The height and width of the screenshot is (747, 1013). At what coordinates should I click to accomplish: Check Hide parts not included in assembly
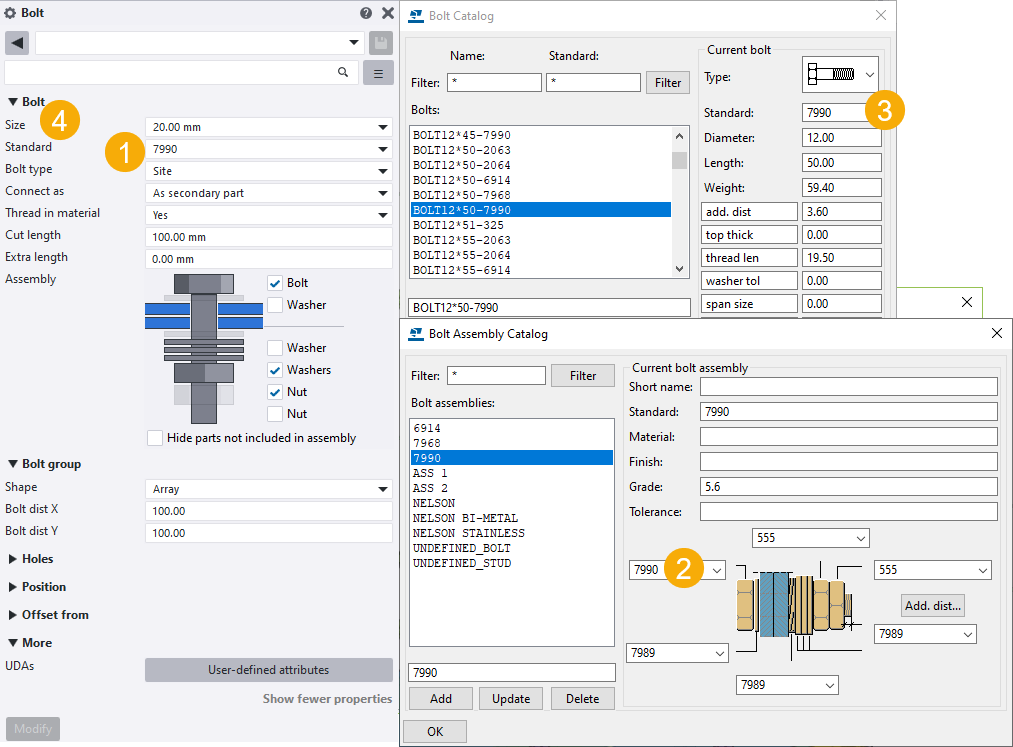(x=155, y=437)
